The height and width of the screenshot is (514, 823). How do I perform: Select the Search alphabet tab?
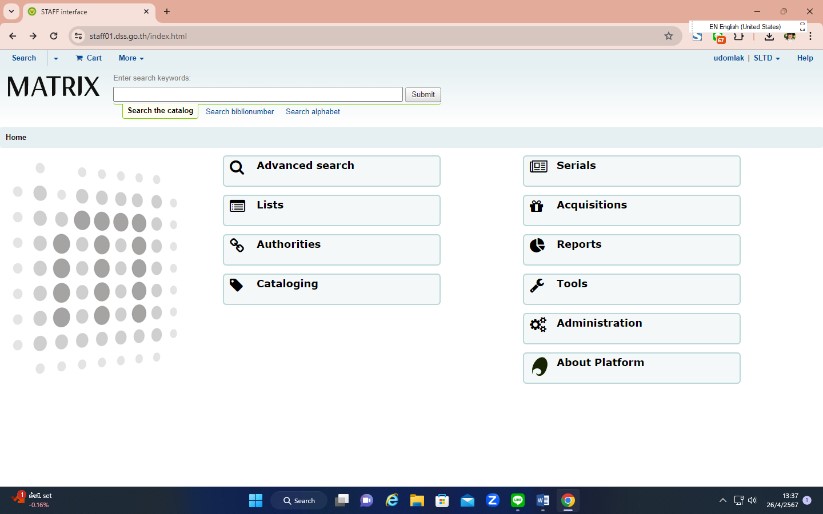click(312, 112)
